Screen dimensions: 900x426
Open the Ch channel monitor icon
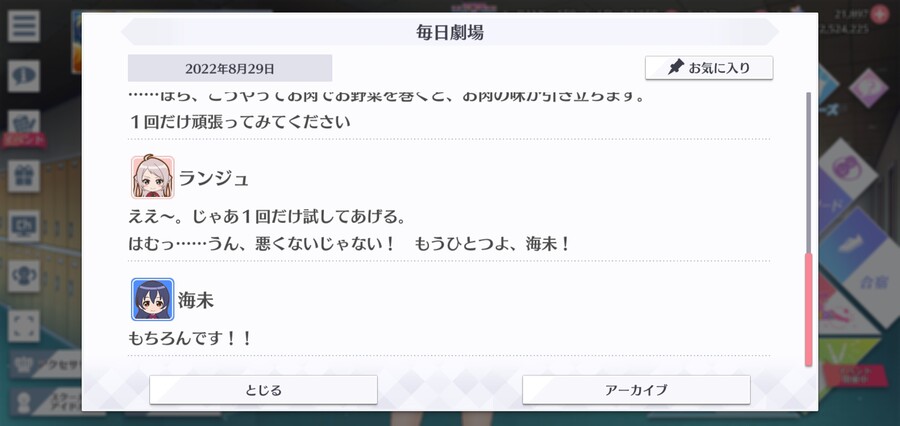(24, 226)
